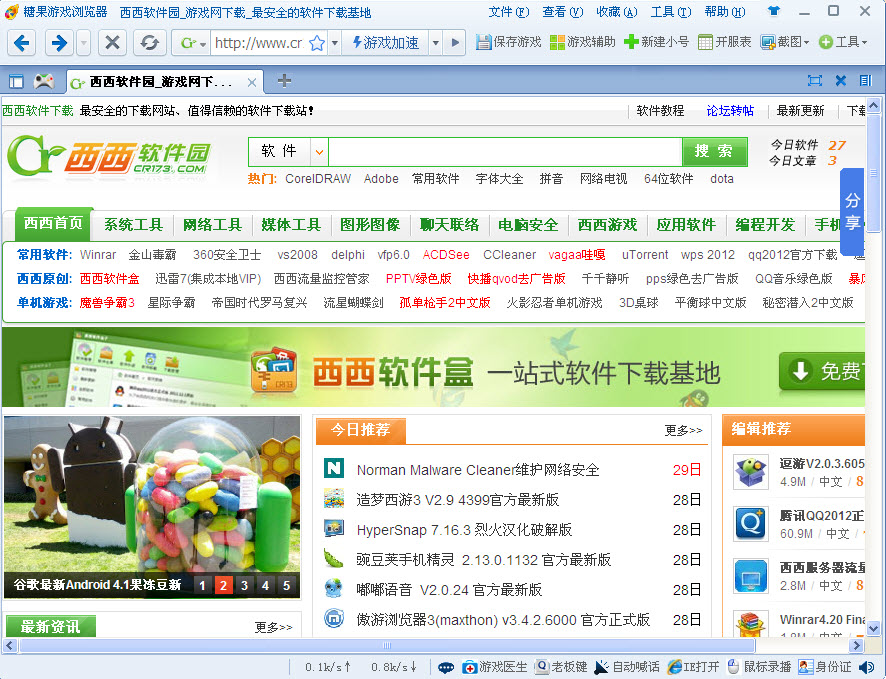Add a new tab with plus button
This screenshot has height=679, width=886.
[x=284, y=81]
